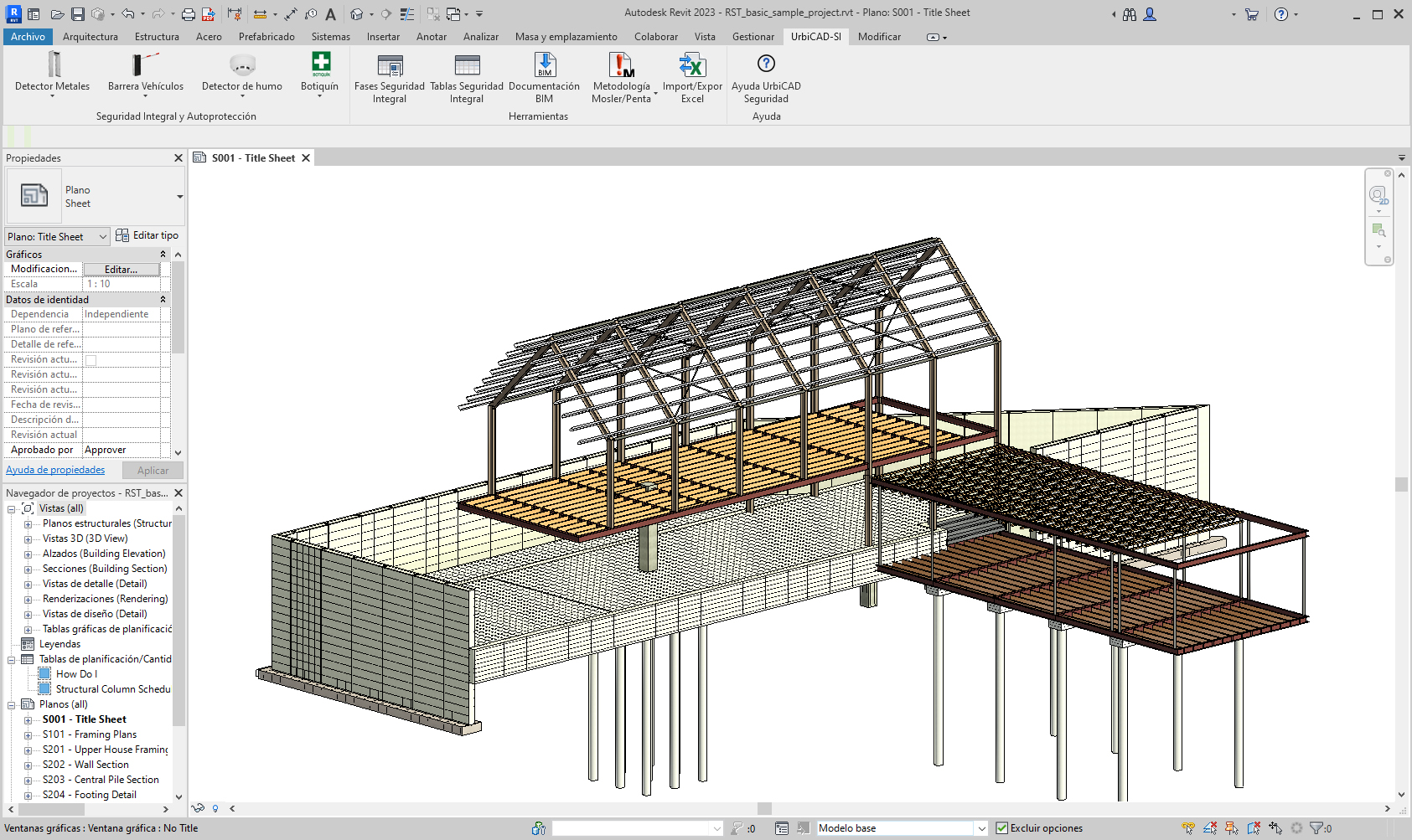Click Tablas Seguridad Integral icon
This screenshot has width=1412, height=840.
pyautogui.click(x=467, y=65)
